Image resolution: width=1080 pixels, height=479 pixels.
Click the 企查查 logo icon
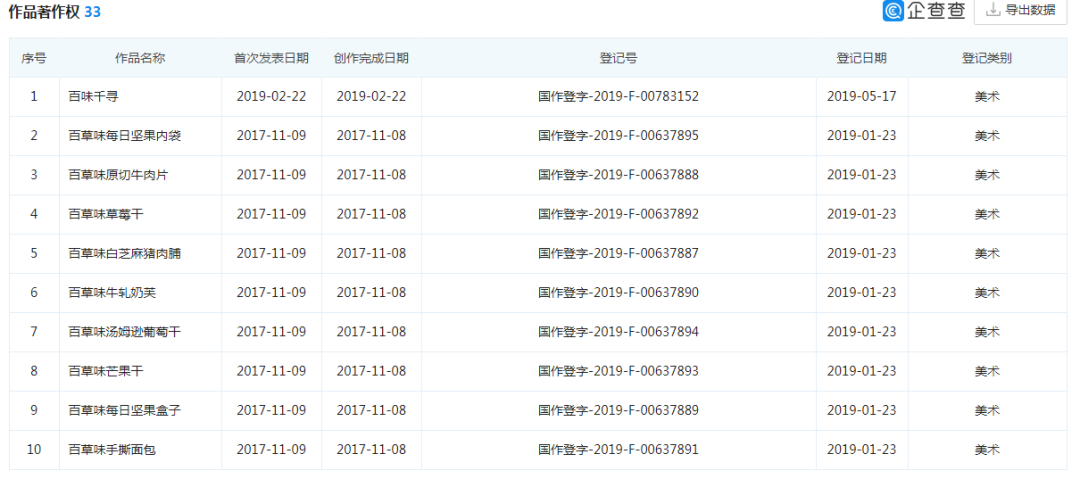[x=893, y=11]
